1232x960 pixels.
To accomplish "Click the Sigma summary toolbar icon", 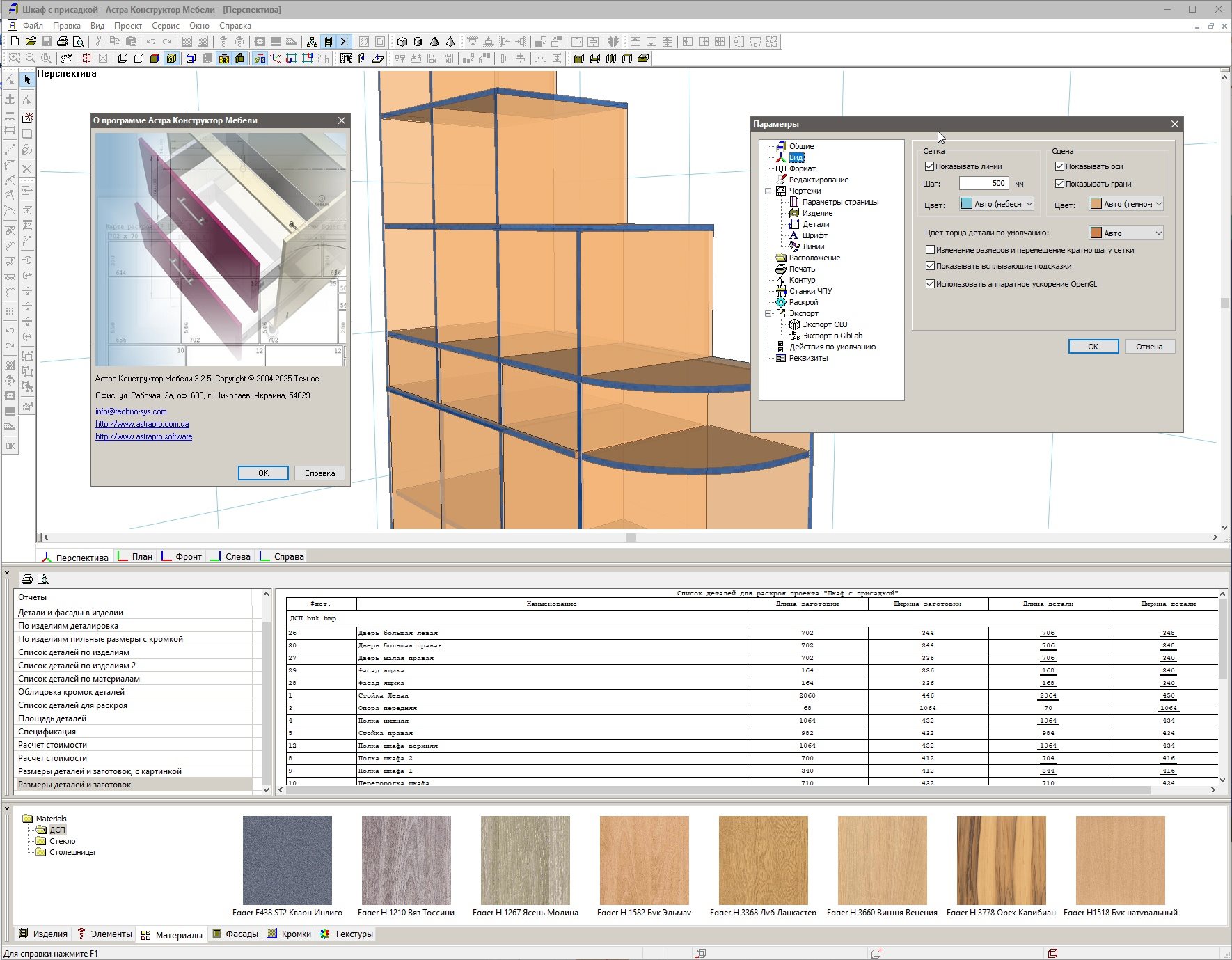I will pos(344,42).
